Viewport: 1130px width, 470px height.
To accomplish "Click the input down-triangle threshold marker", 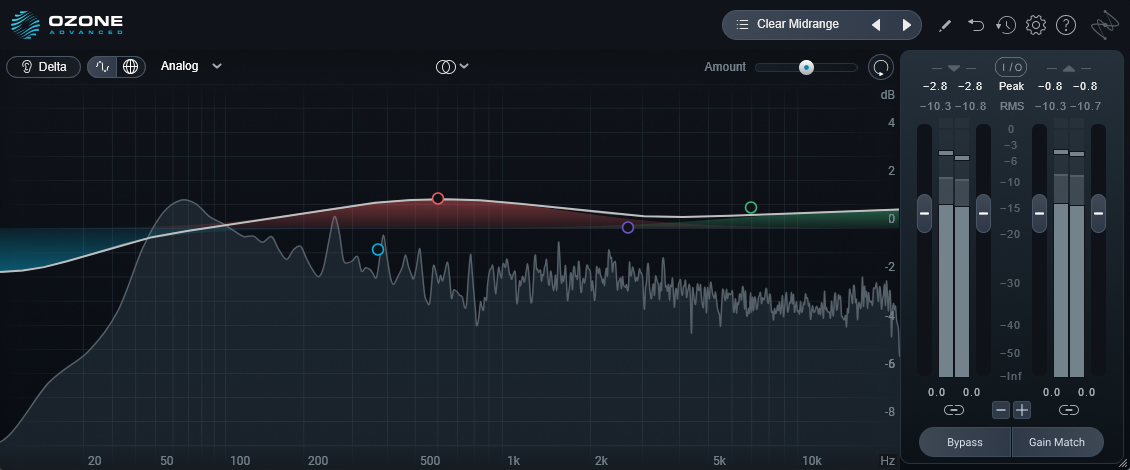I will click(954, 68).
